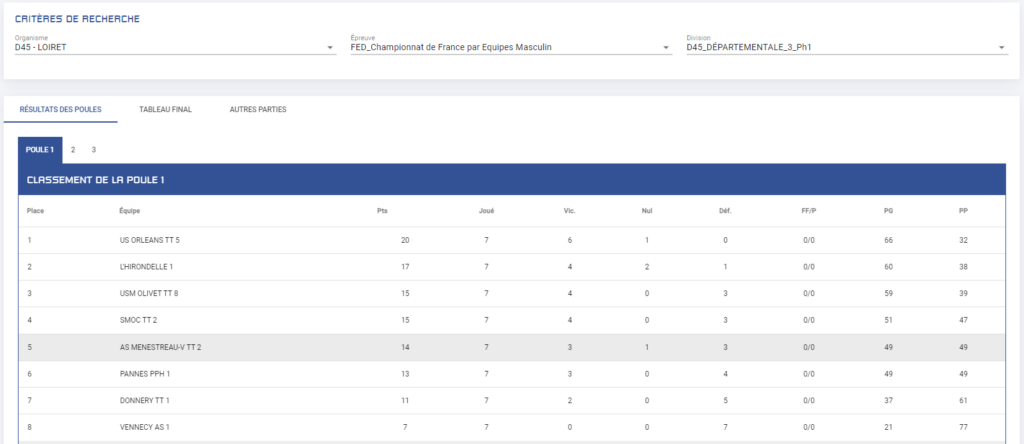Open the Épreuve dropdown selector
1024x444 pixels.
click(511, 47)
